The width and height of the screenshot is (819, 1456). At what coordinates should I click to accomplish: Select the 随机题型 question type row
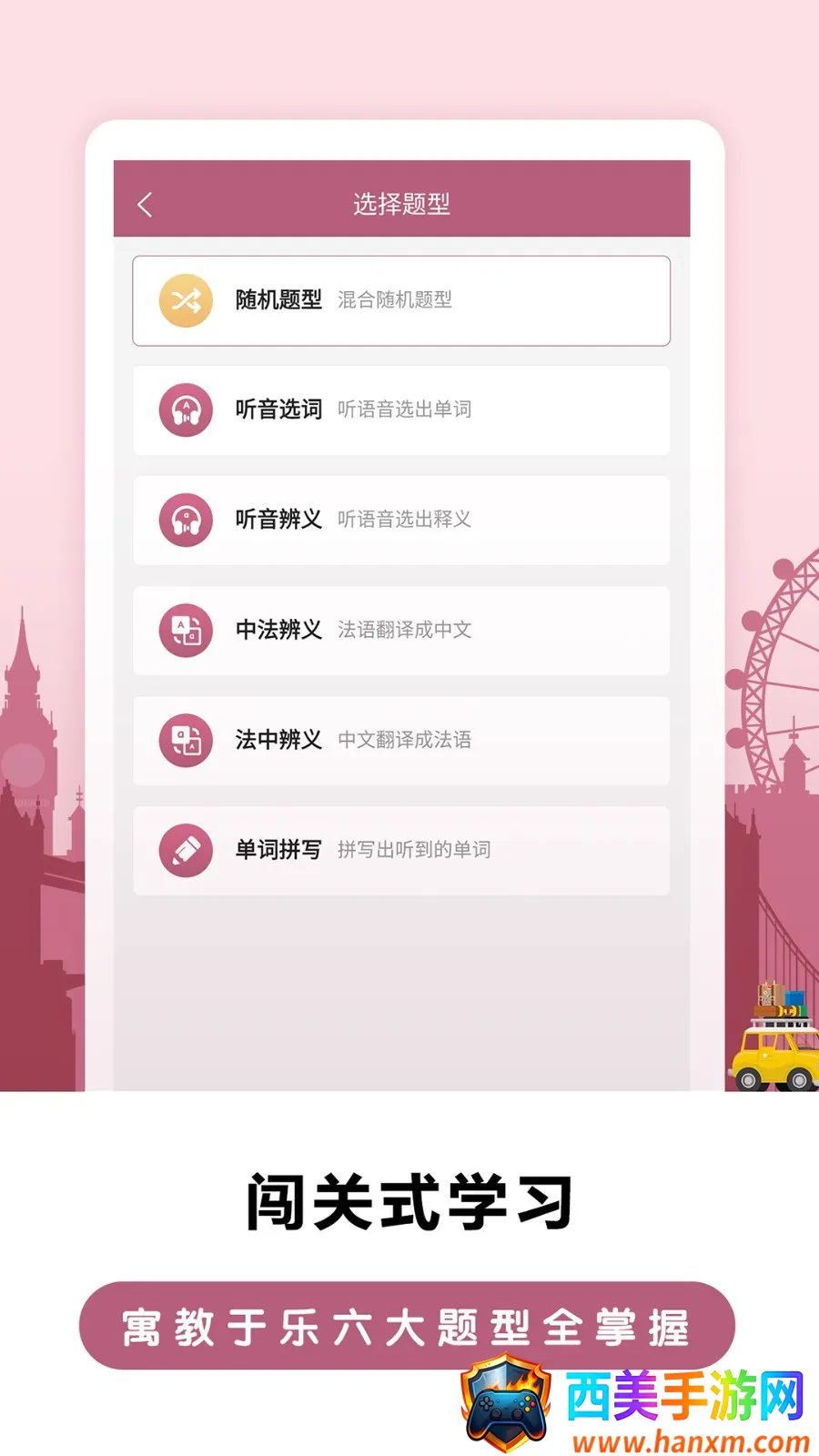click(401, 300)
